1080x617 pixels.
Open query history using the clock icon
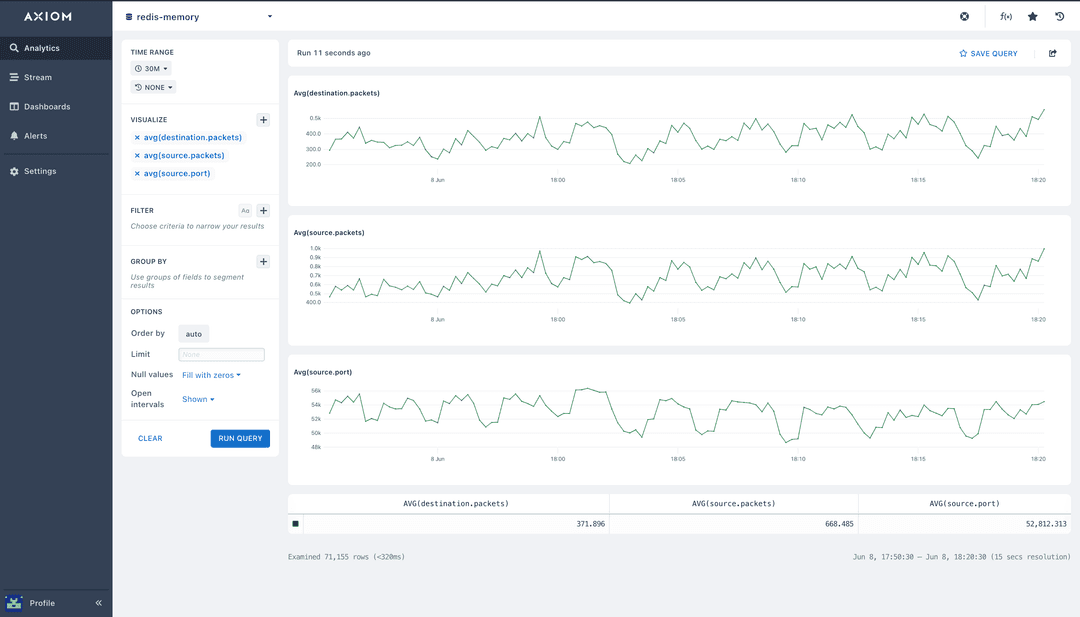tap(1059, 16)
